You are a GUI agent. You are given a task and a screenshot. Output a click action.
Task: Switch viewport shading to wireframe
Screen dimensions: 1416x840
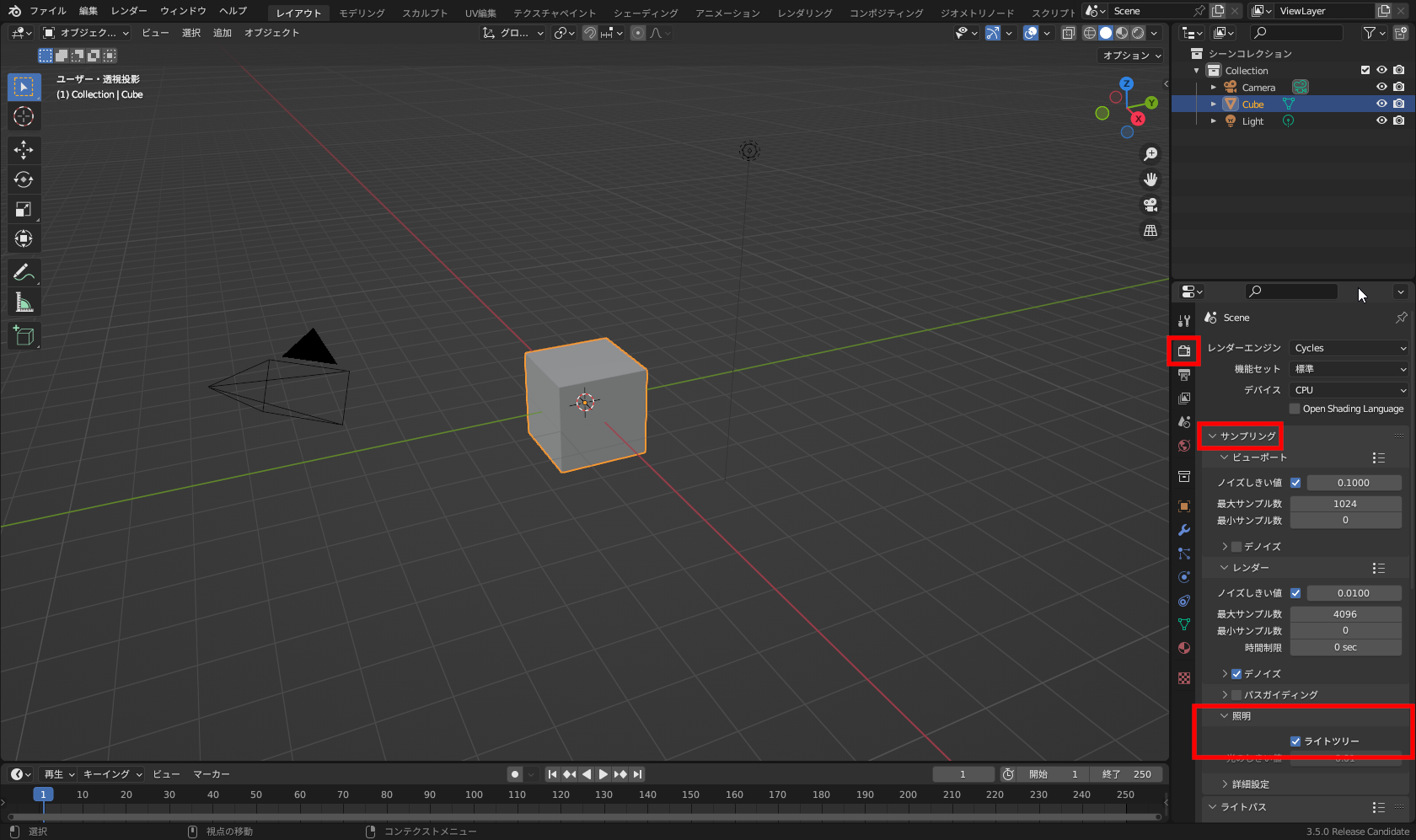coord(1090,33)
